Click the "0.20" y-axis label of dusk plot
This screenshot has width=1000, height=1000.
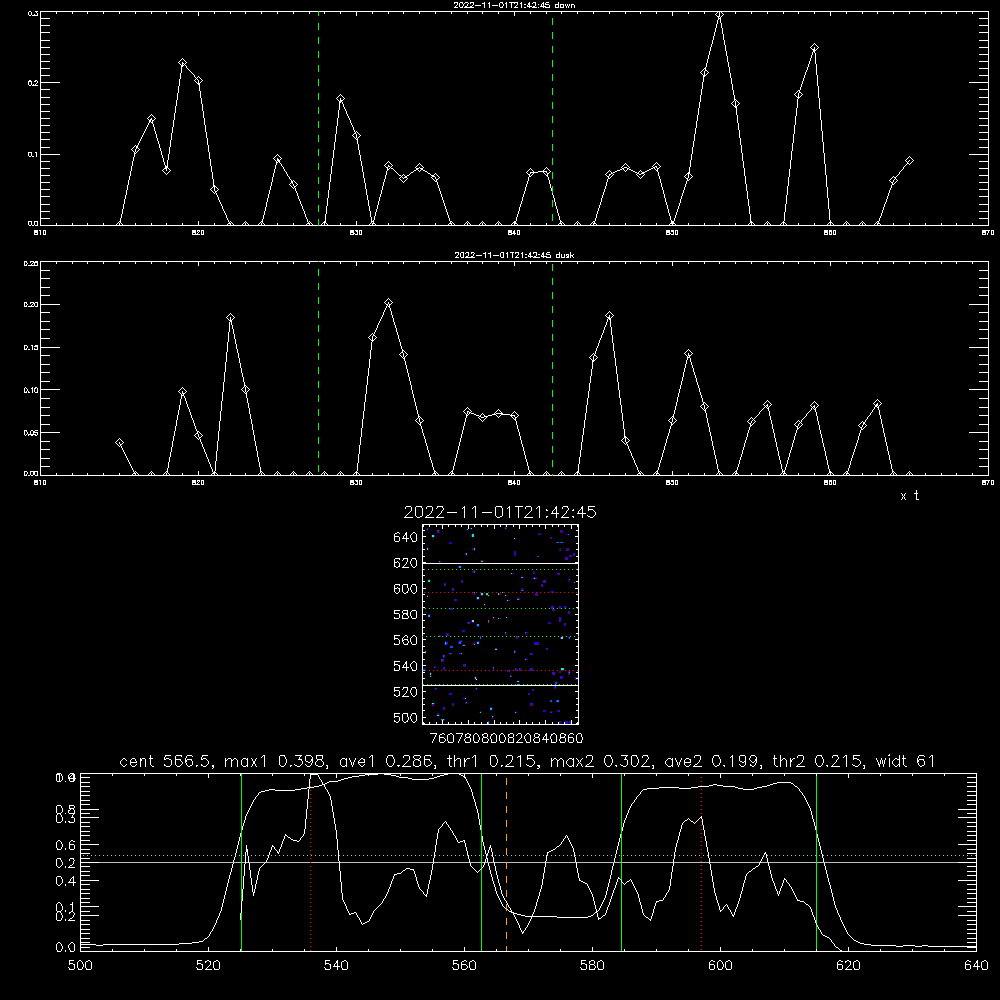click(31, 305)
